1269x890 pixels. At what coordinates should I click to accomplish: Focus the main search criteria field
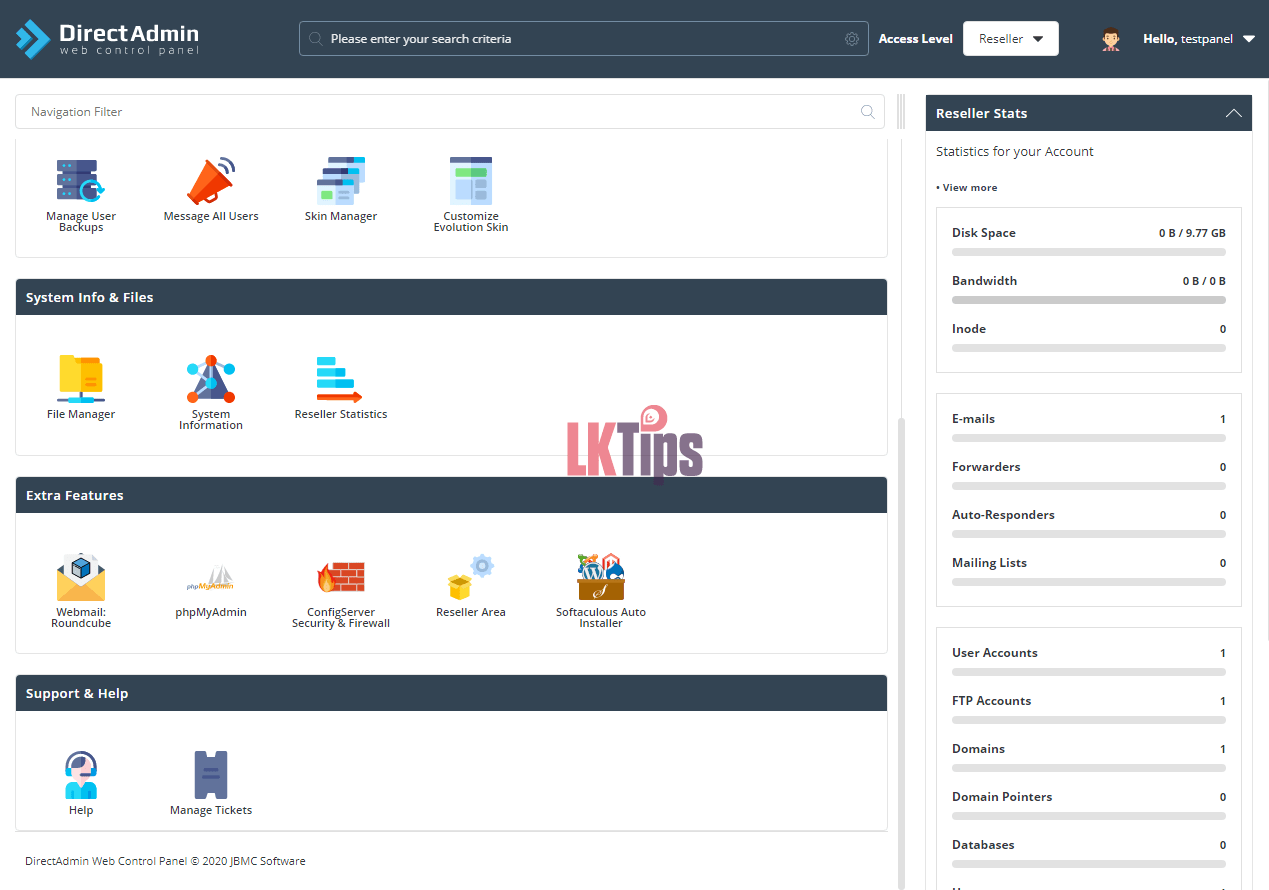pyautogui.click(x=584, y=39)
